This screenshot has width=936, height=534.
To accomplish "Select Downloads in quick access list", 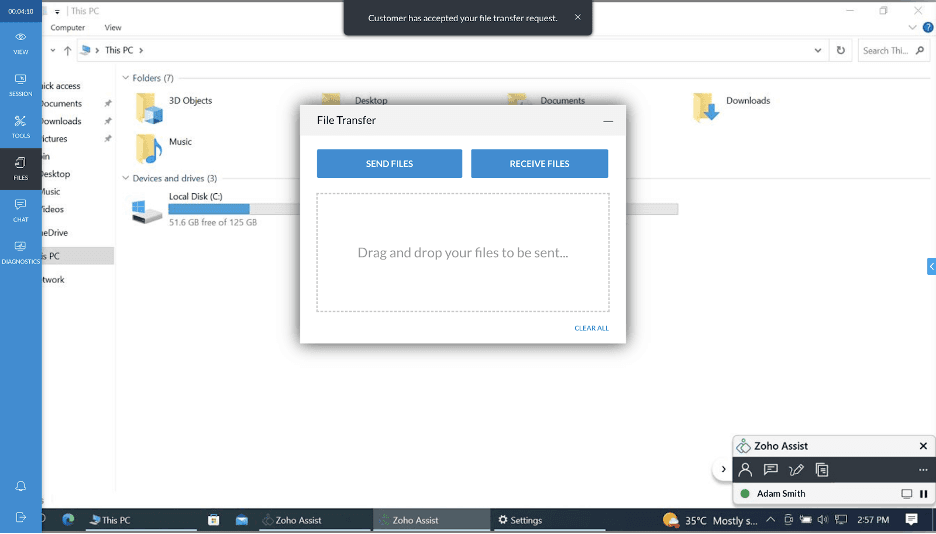I will point(61,121).
